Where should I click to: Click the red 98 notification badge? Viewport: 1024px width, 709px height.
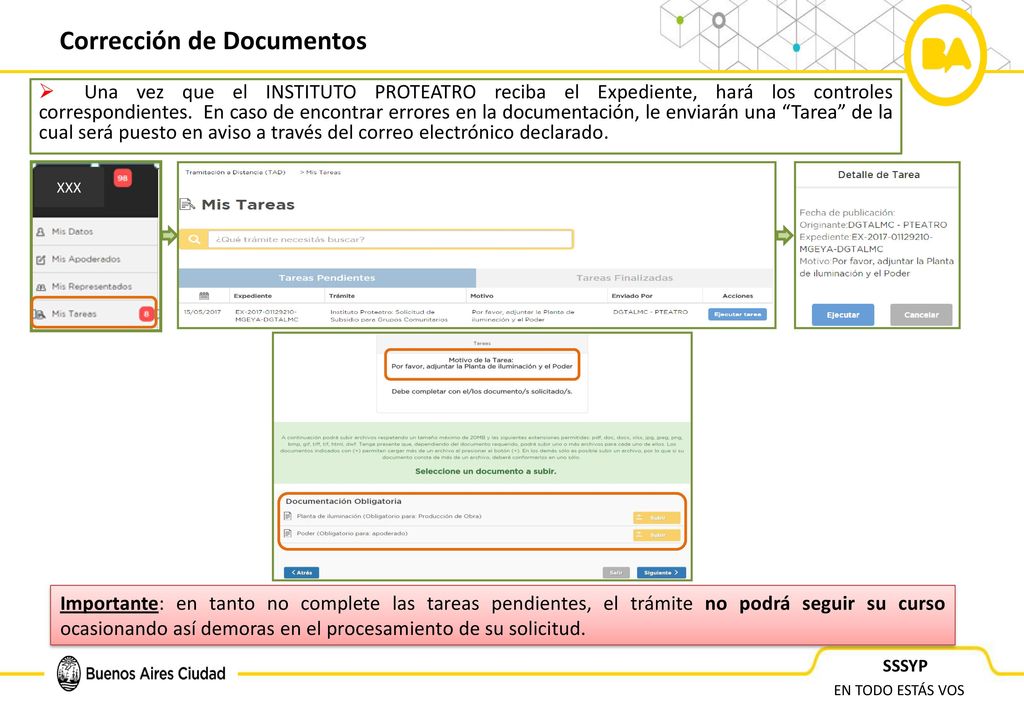pyautogui.click(x=123, y=178)
